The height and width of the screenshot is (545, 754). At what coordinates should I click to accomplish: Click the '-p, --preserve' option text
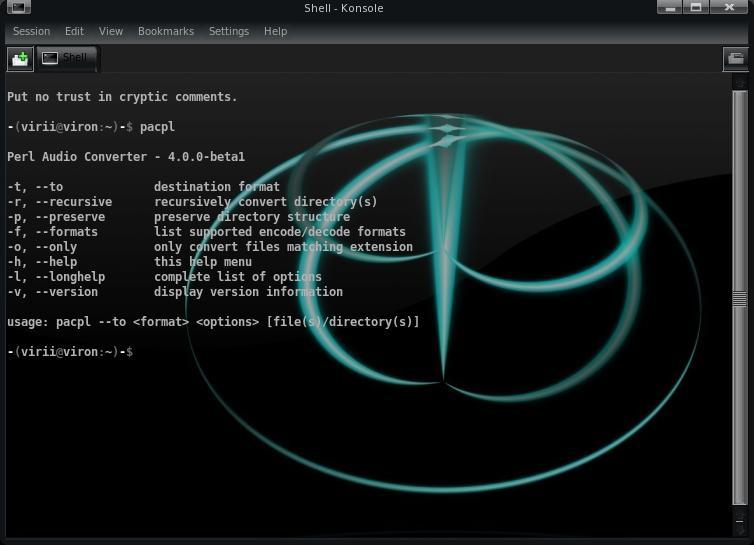point(56,217)
